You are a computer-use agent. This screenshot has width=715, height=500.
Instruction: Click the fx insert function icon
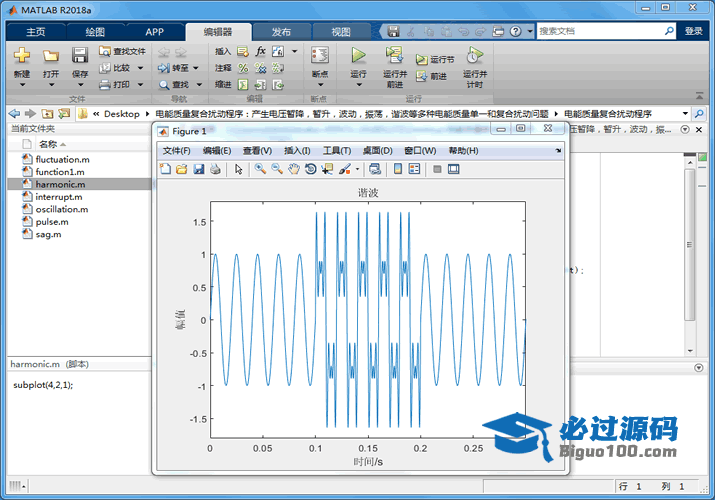click(260, 51)
